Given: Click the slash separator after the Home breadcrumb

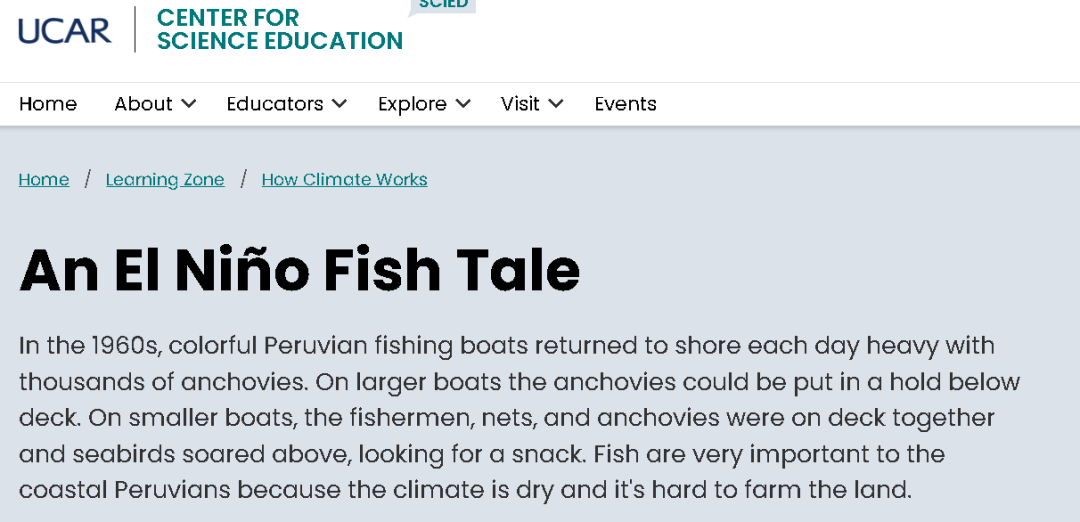Looking at the screenshot, I should (x=87, y=180).
